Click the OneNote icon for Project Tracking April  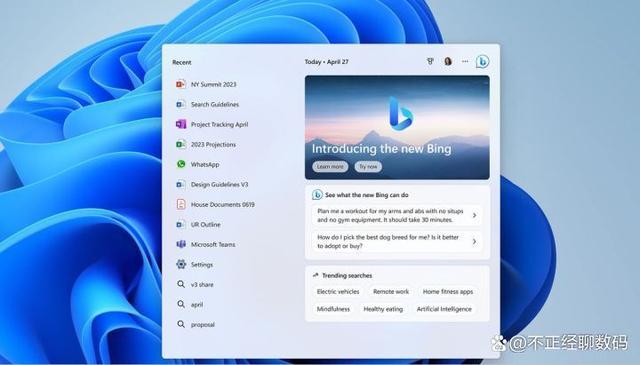coord(181,124)
